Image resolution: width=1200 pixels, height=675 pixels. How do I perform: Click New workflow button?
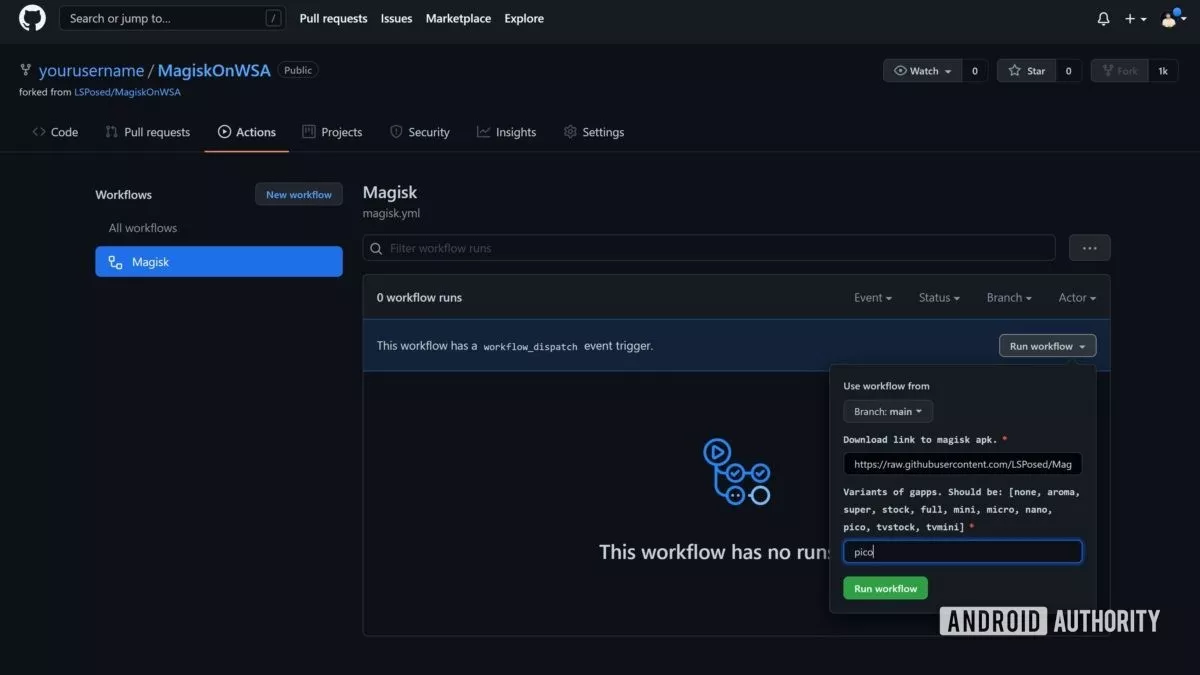(299, 194)
